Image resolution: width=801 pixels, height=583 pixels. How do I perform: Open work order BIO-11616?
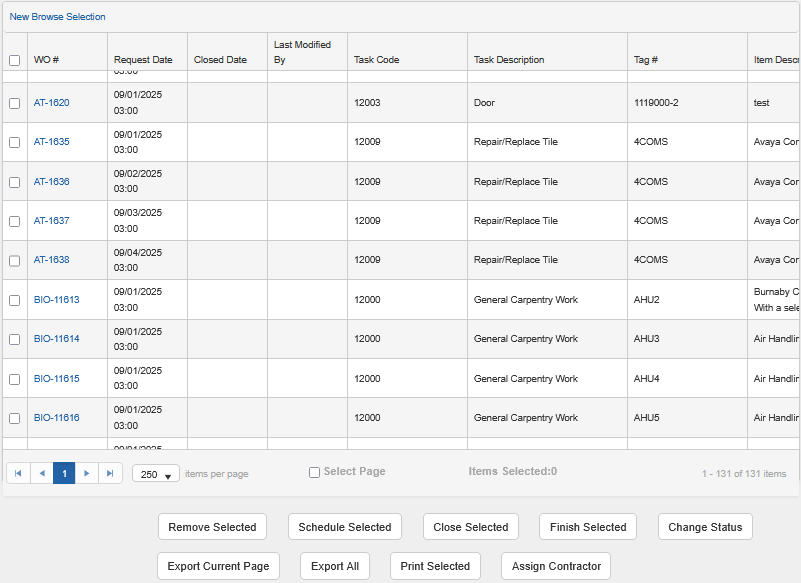[56, 417]
